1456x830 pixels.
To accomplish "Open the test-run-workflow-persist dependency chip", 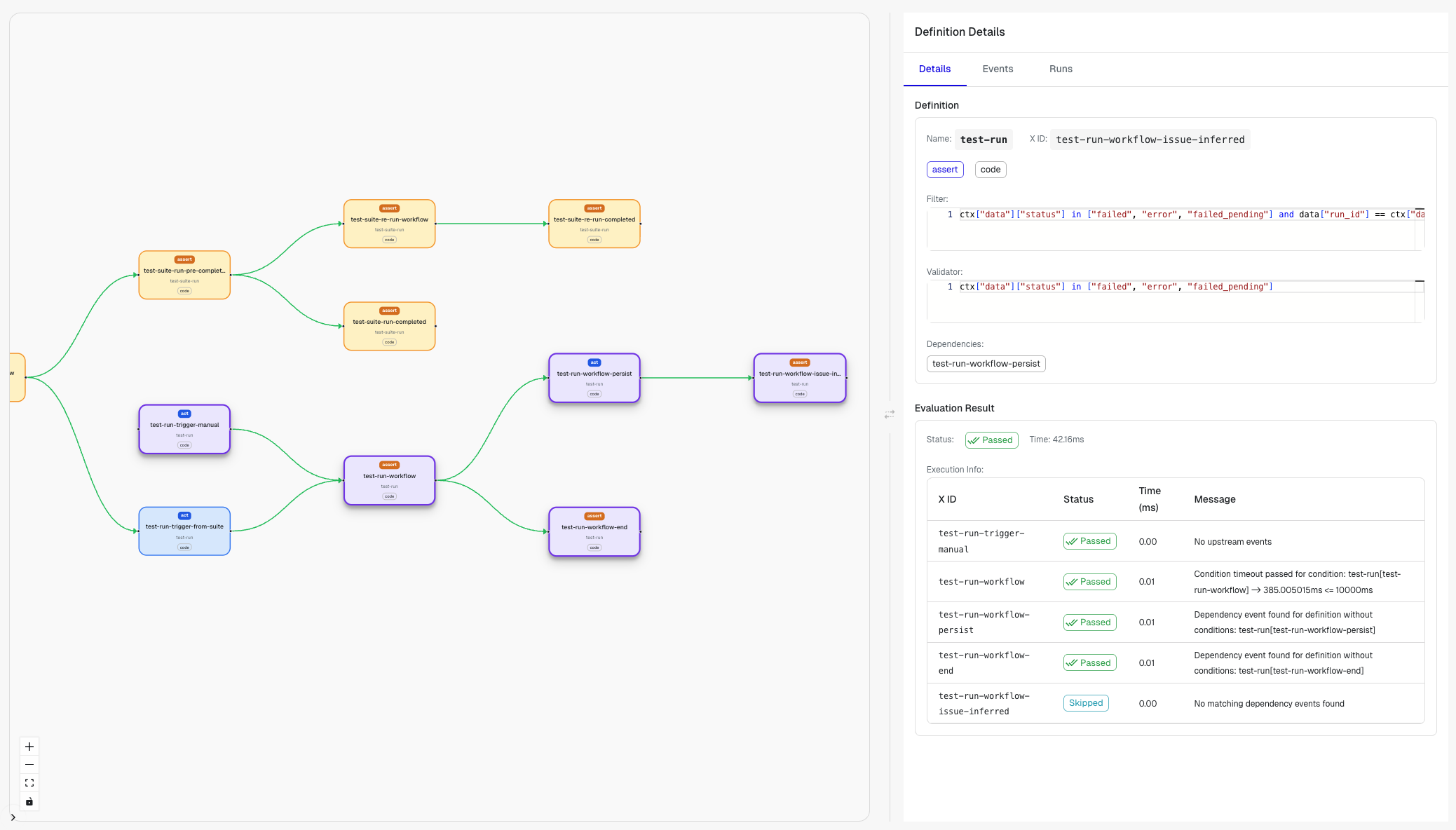I will pos(986,364).
